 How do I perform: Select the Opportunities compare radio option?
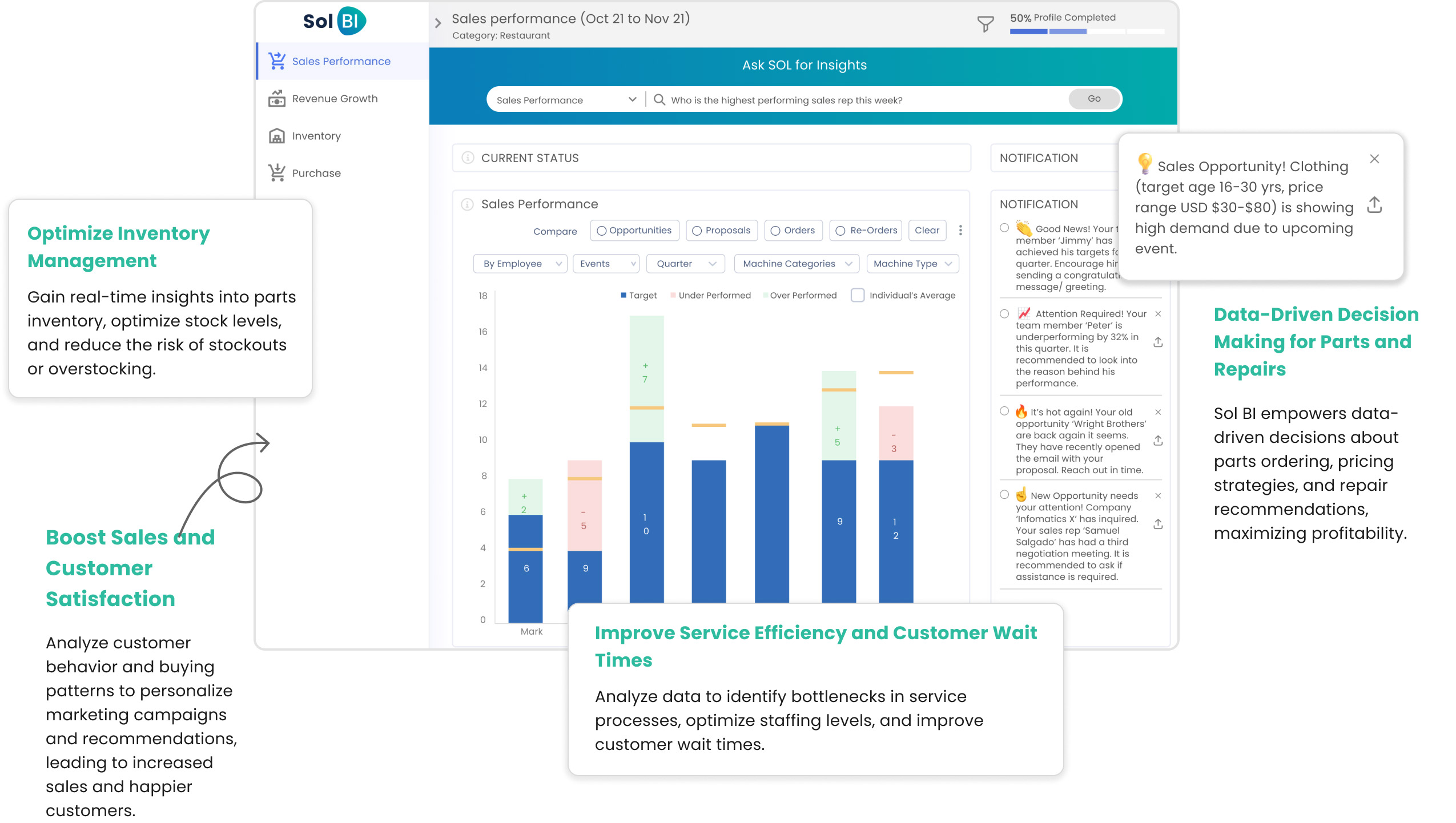point(601,231)
